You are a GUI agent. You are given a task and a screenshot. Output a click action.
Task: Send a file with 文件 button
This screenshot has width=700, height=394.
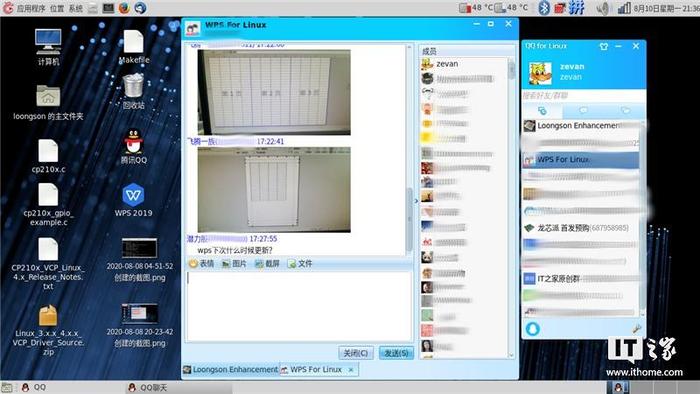300,264
